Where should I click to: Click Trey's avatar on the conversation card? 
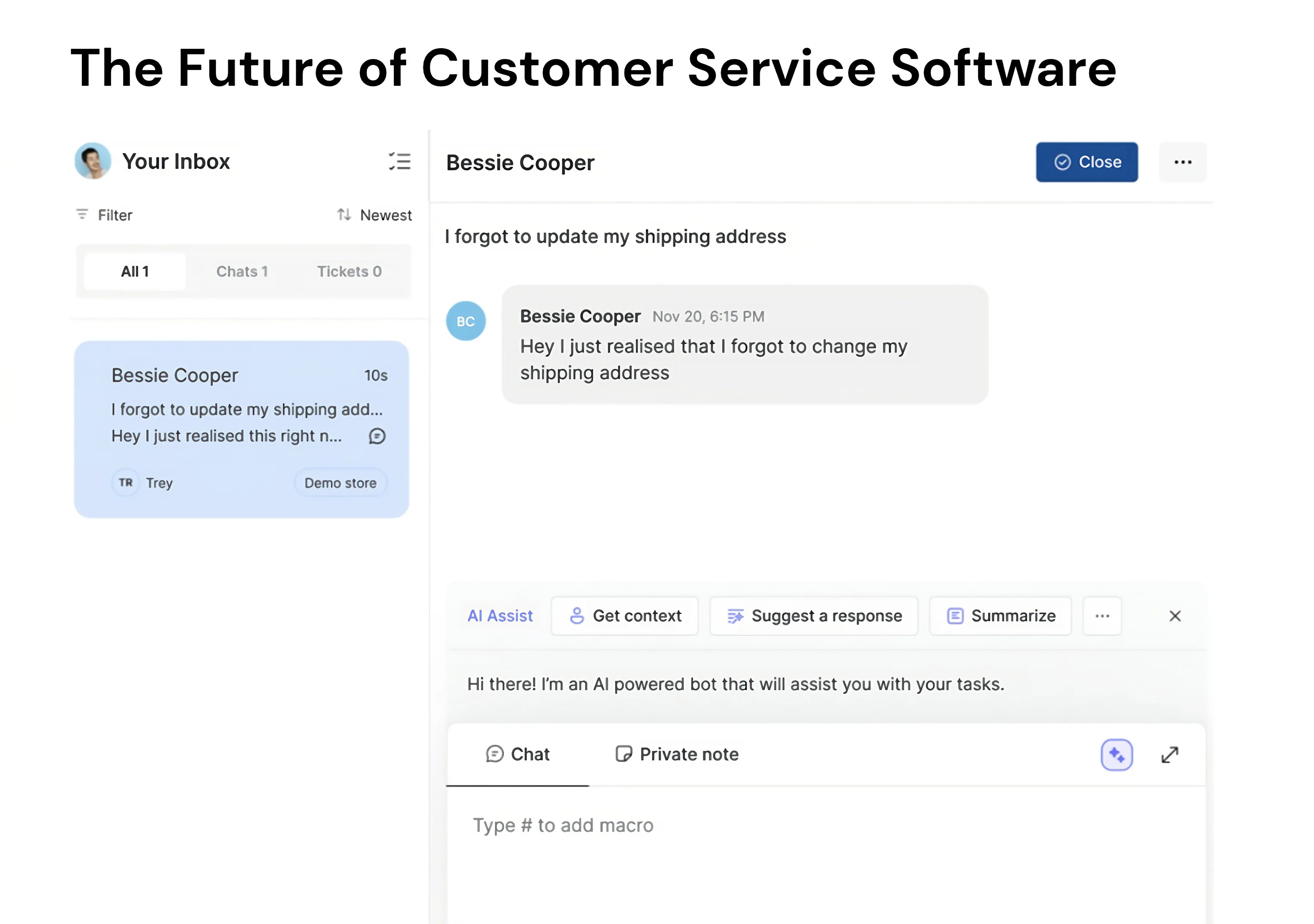pyautogui.click(x=126, y=483)
